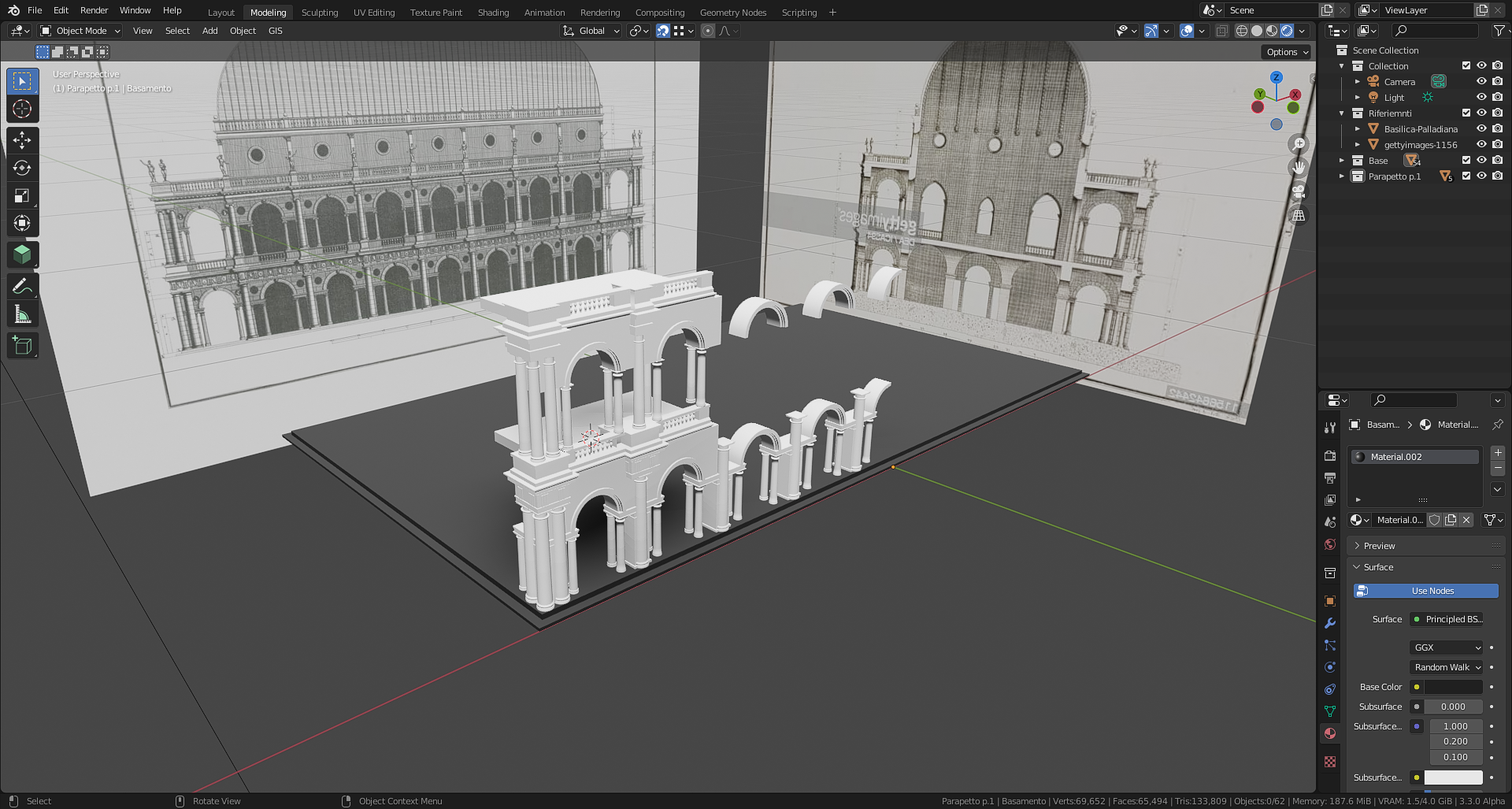This screenshot has width=1512, height=809.
Task: Toggle proportional editing
Action: tap(708, 31)
